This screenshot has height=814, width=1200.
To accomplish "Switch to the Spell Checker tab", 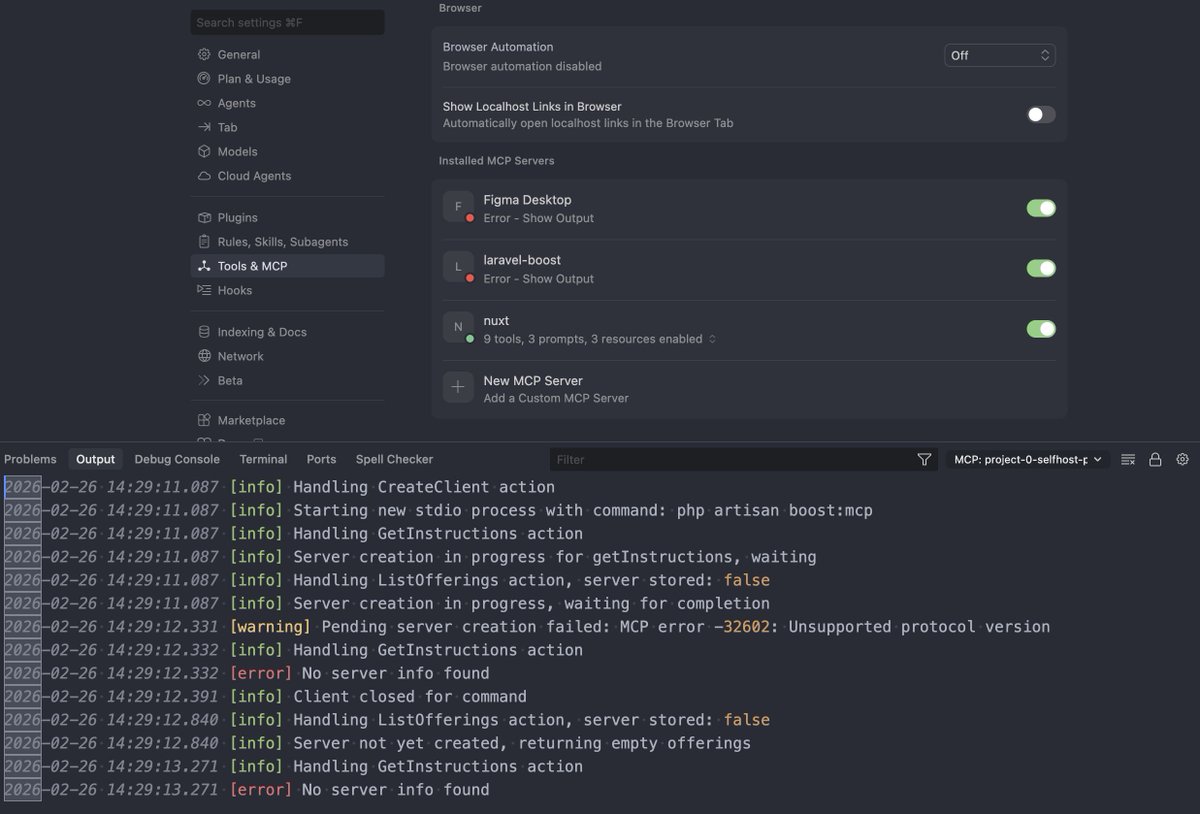I will 394,459.
